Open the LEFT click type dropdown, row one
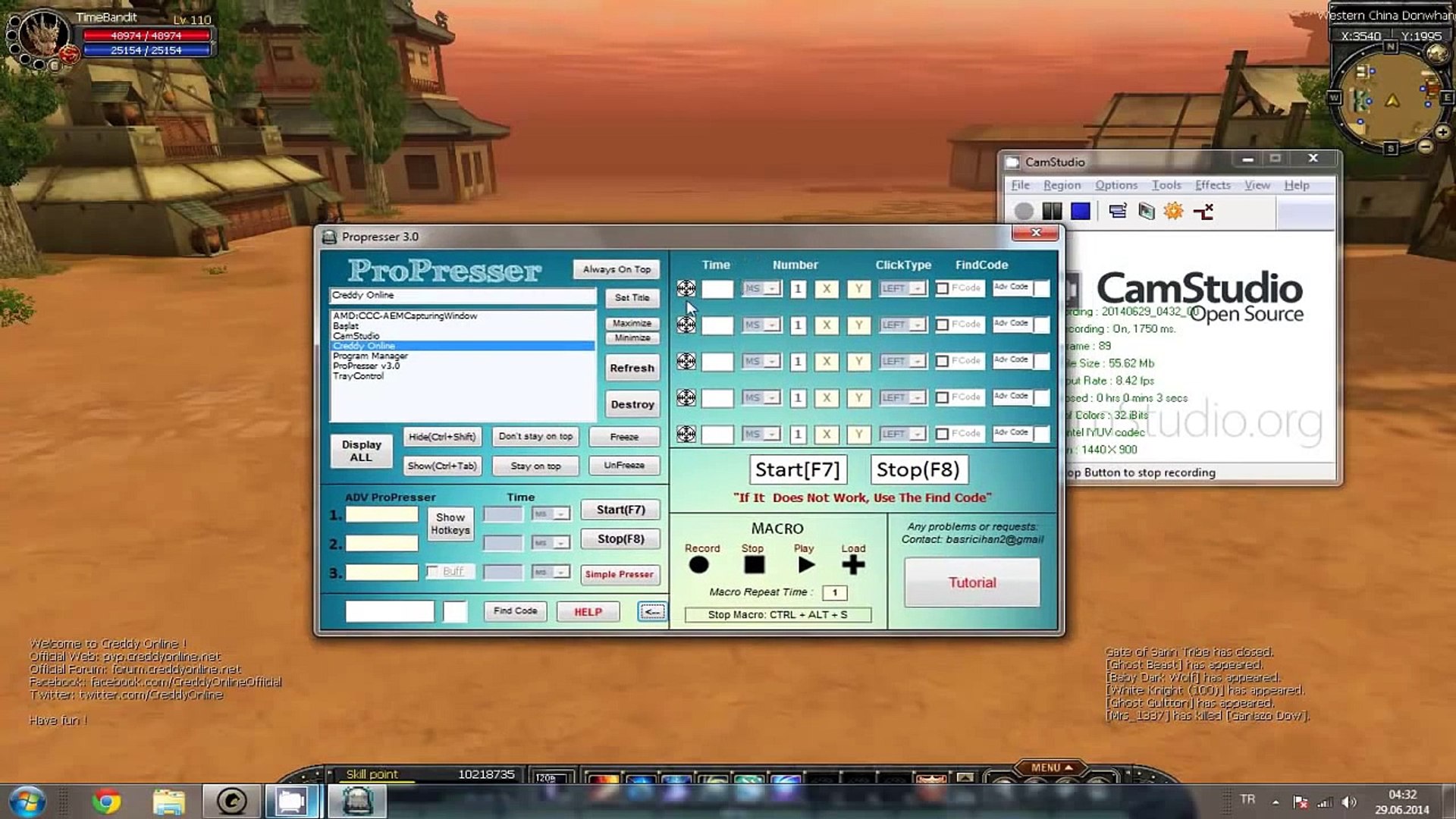Image resolution: width=1456 pixels, height=819 pixels. [x=902, y=288]
